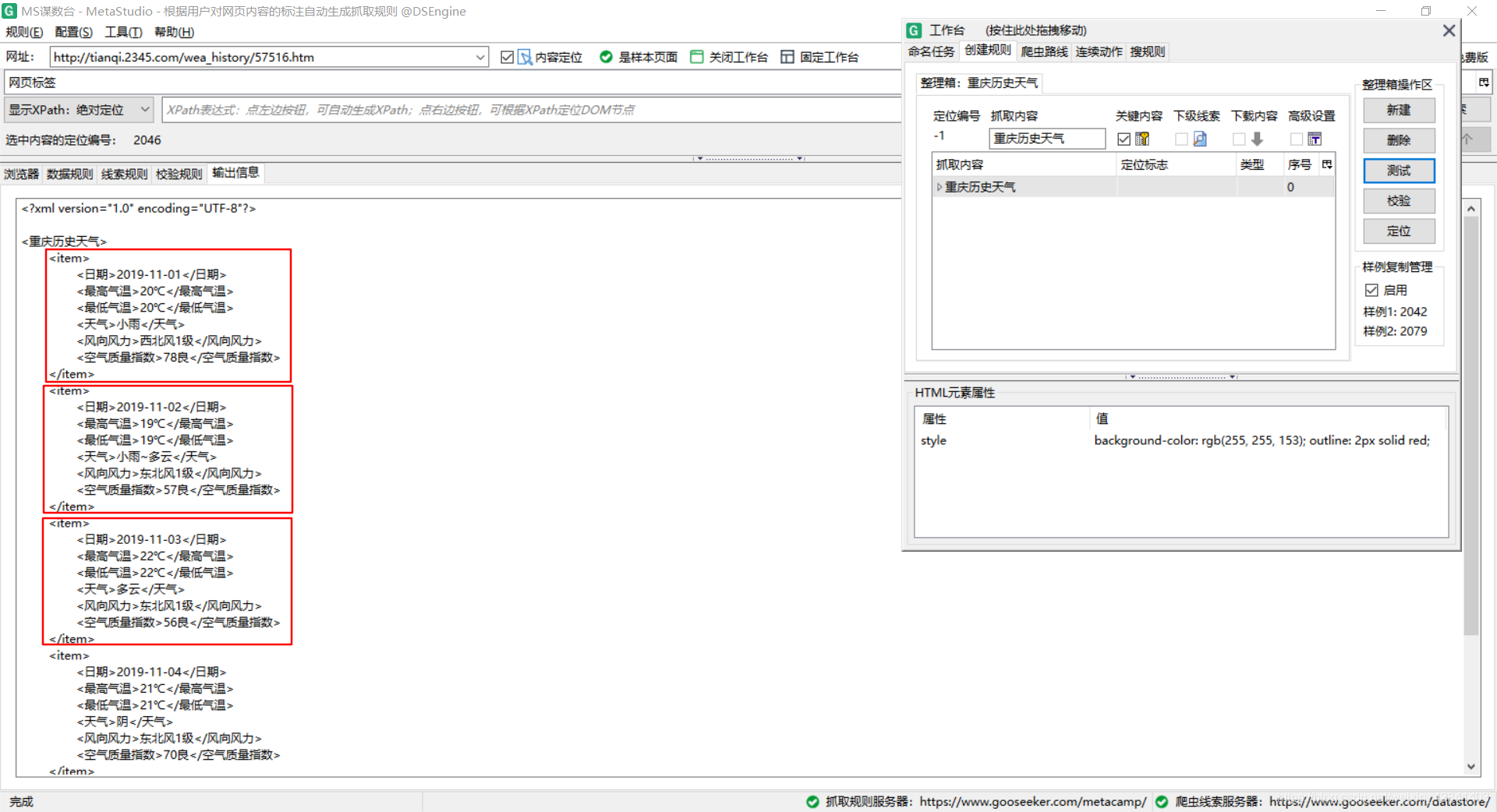This screenshot has width=1497, height=812.
Task: Click the 校验 button
Action: (1399, 201)
